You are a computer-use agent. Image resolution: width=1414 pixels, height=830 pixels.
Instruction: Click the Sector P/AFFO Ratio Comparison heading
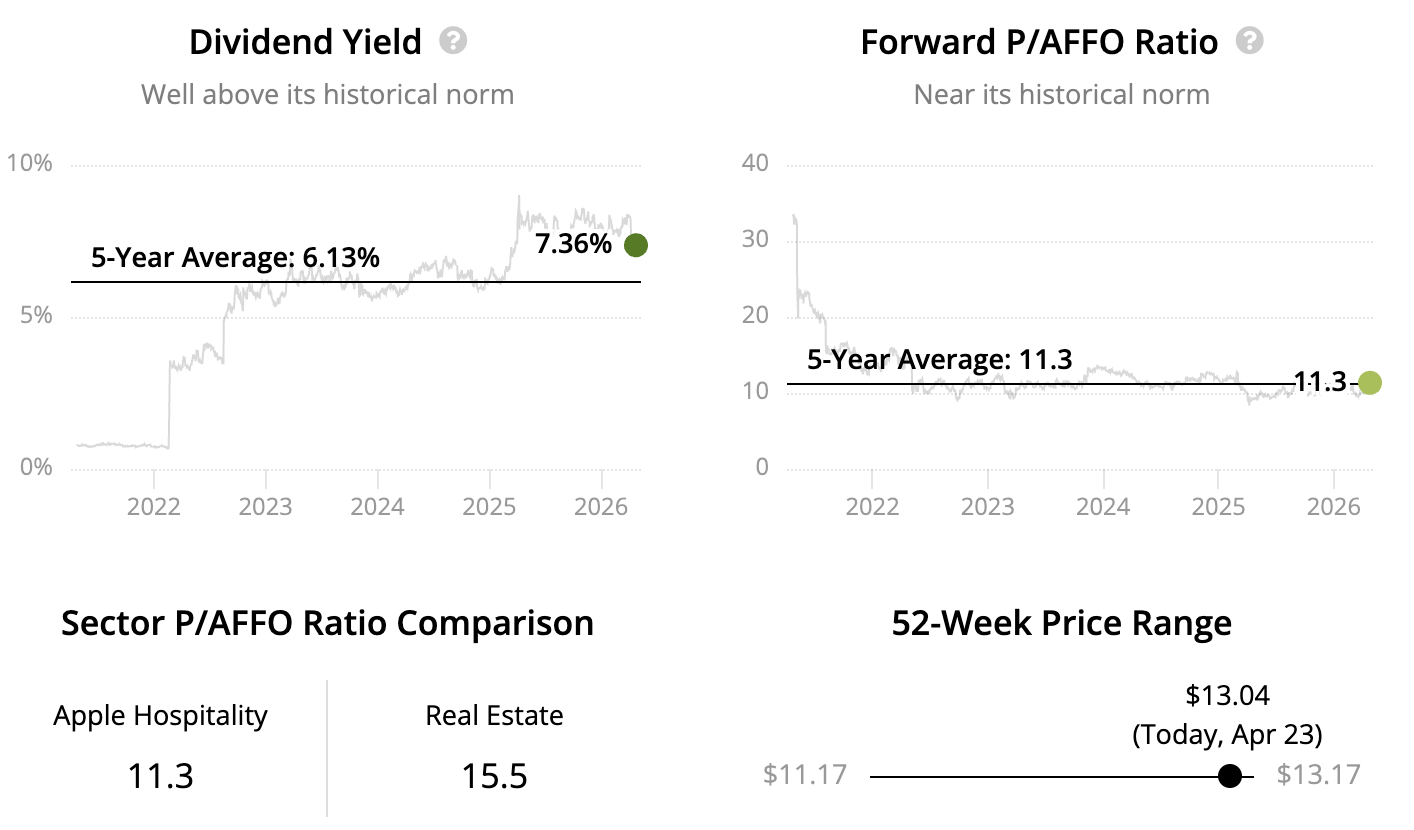point(327,624)
